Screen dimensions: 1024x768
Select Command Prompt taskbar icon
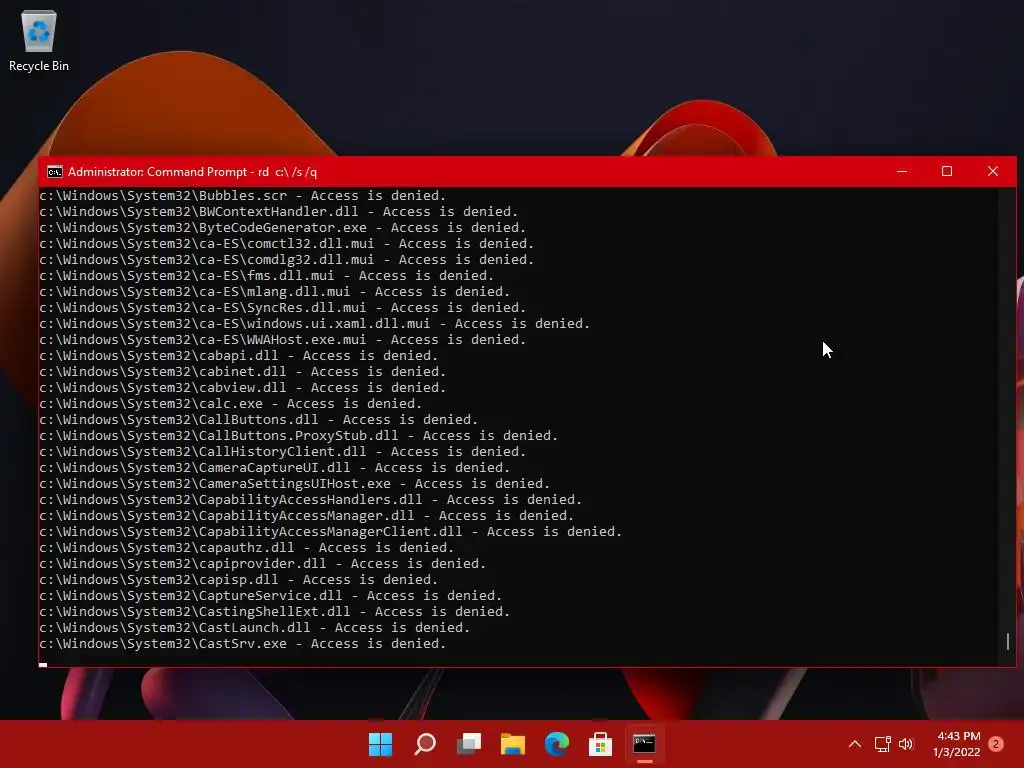click(645, 744)
